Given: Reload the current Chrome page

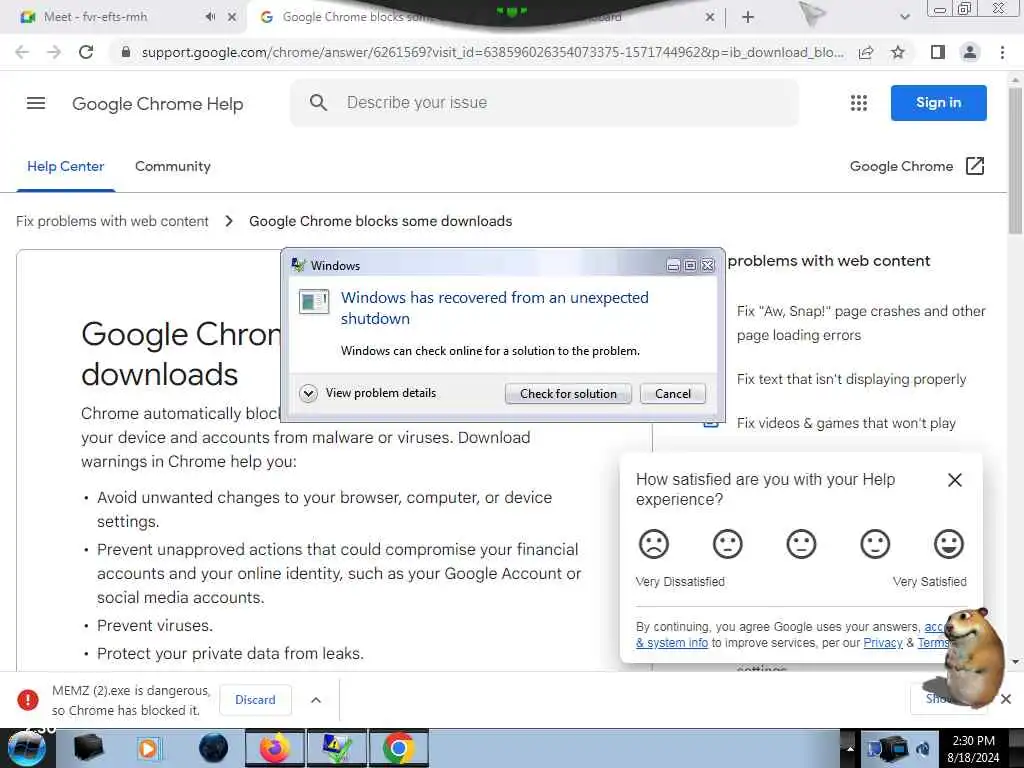Looking at the screenshot, I should click(86, 52).
